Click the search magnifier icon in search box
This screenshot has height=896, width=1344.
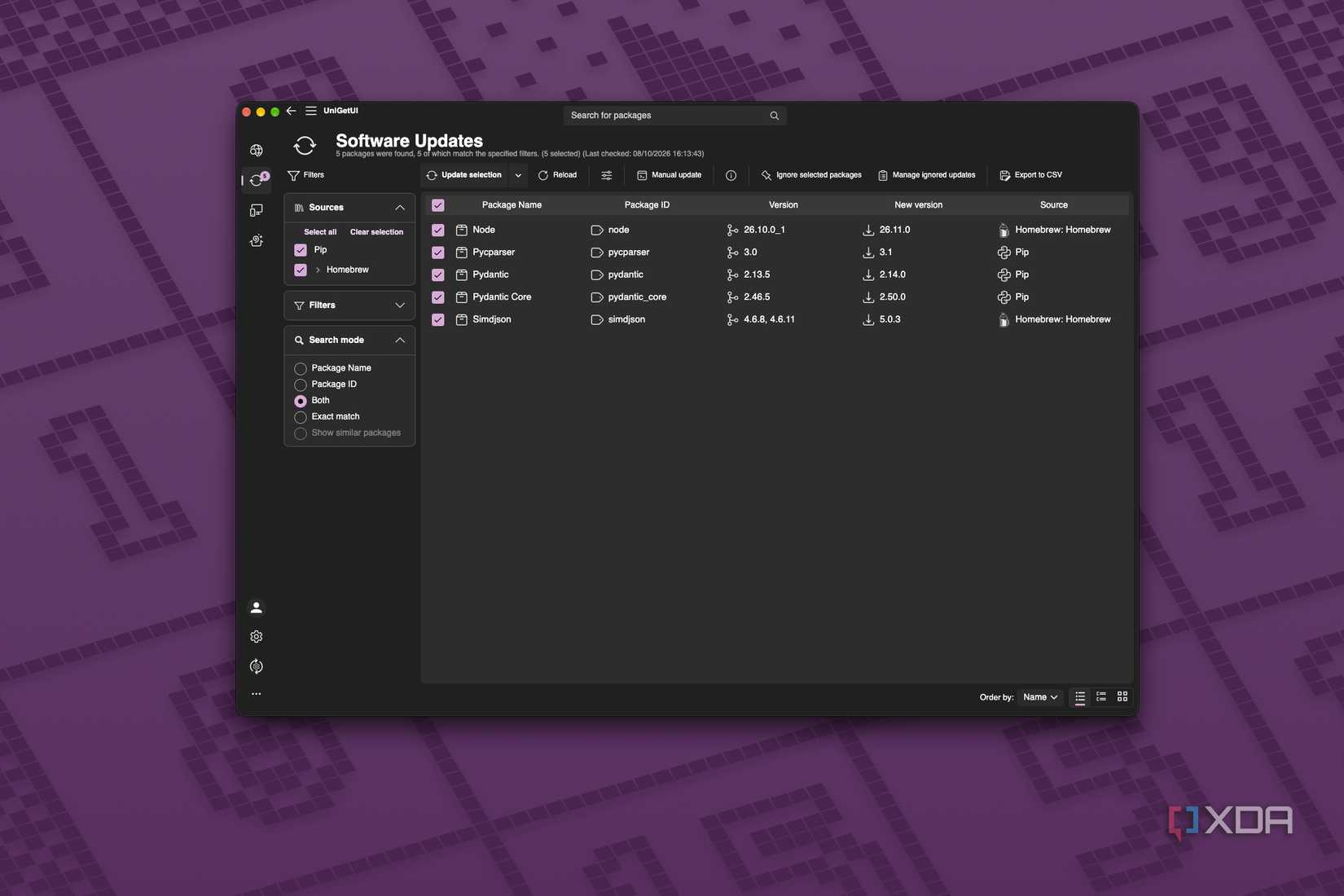tap(775, 116)
